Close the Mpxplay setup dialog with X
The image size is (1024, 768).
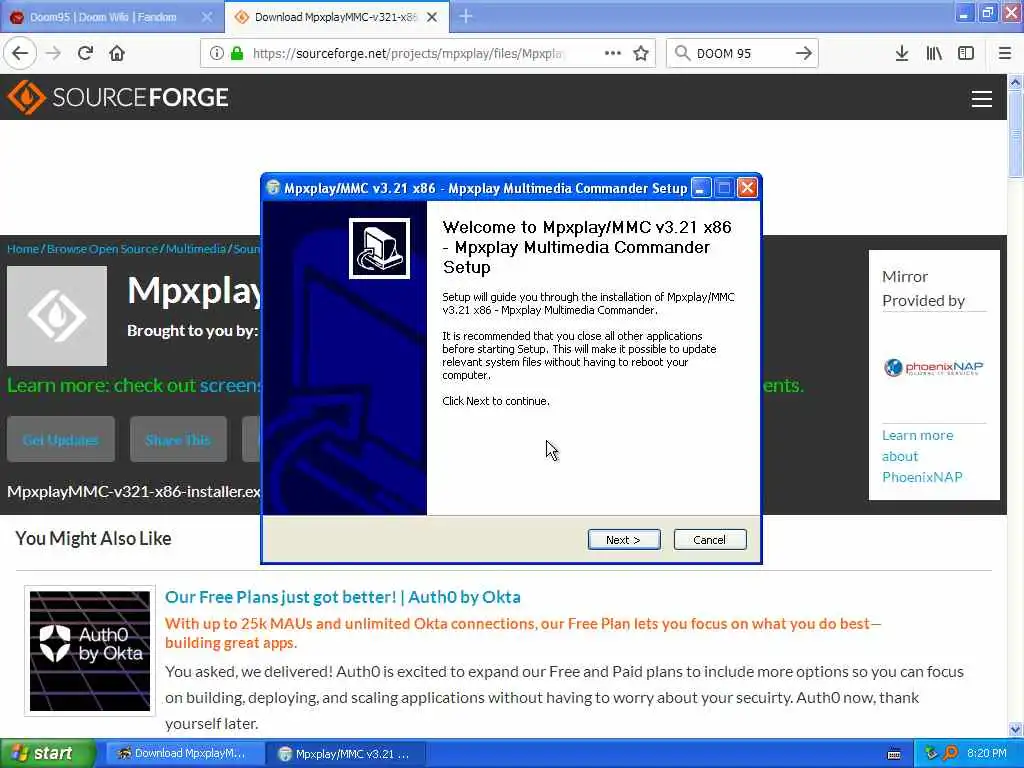click(747, 189)
